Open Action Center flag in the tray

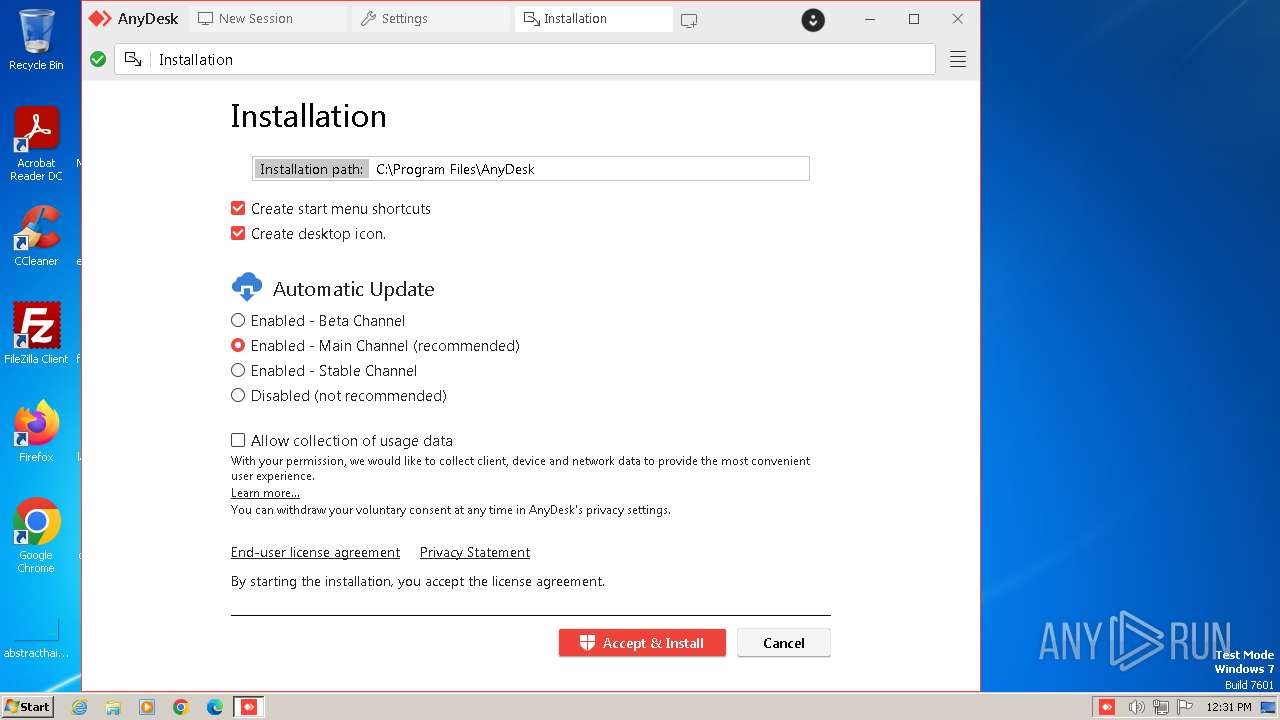click(1186, 707)
